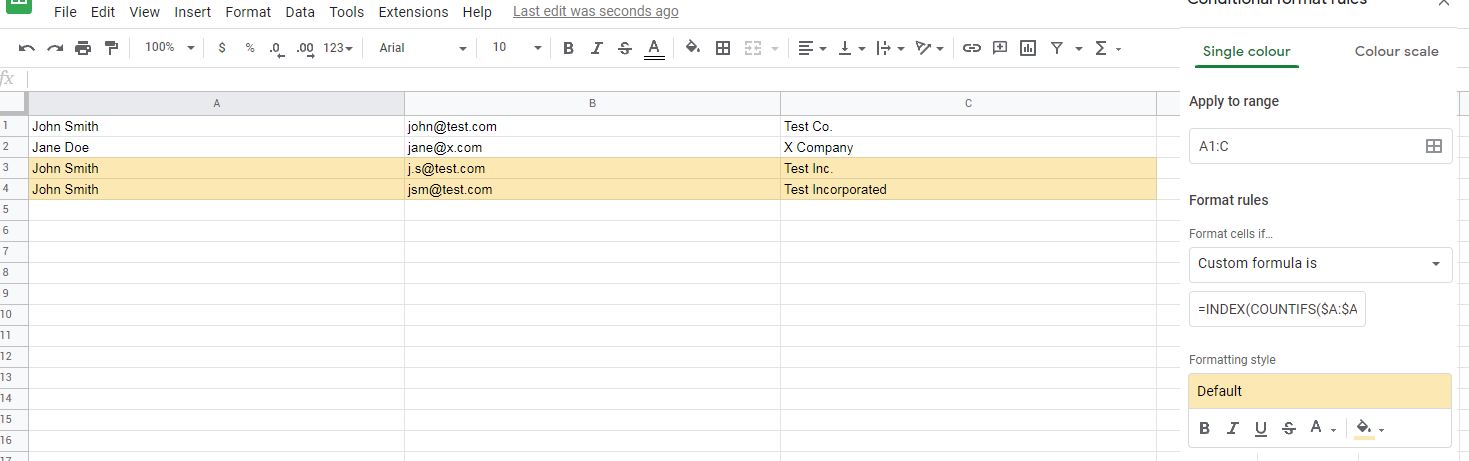Open fill colour in formatting style

(1368, 428)
